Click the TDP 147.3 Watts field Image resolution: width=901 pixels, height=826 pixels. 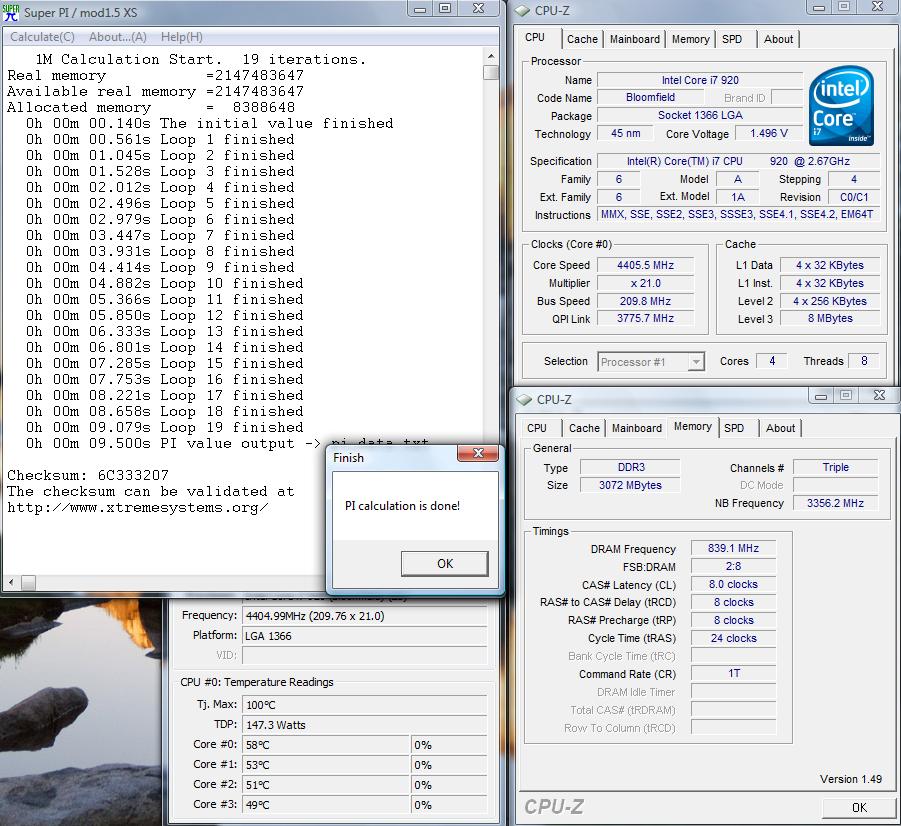point(364,725)
